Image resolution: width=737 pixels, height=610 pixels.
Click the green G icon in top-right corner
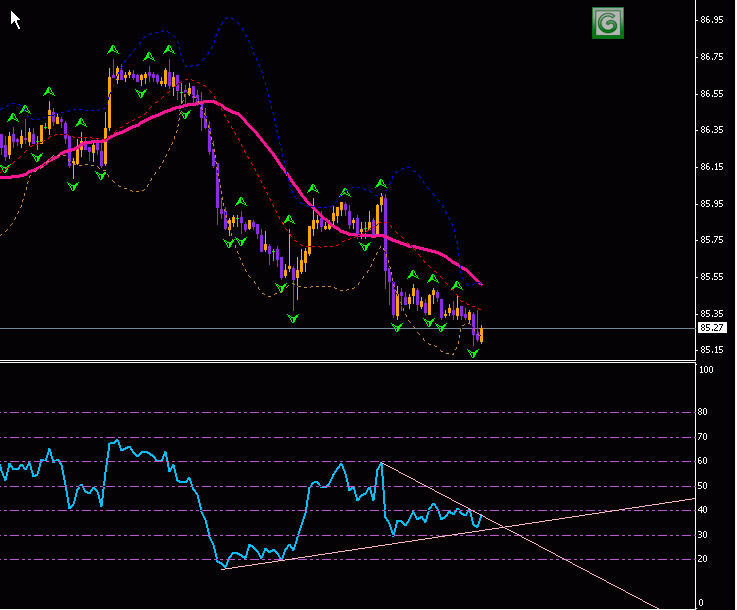[x=607, y=23]
